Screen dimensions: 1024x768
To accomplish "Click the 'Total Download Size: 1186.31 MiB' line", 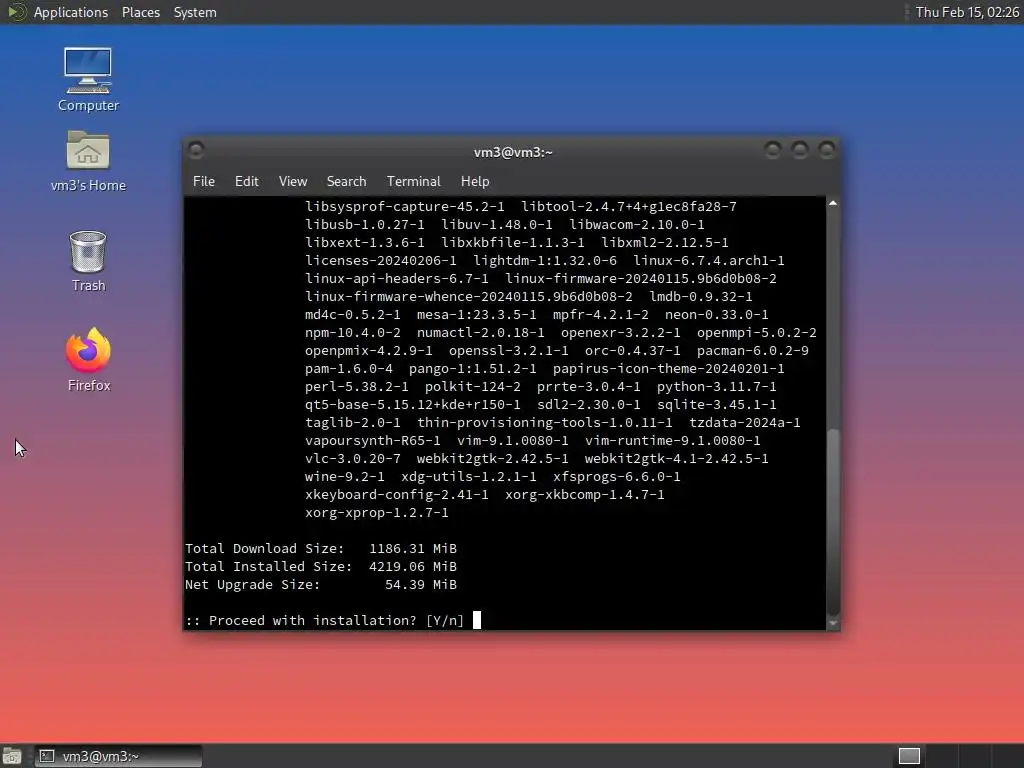I will [321, 549].
